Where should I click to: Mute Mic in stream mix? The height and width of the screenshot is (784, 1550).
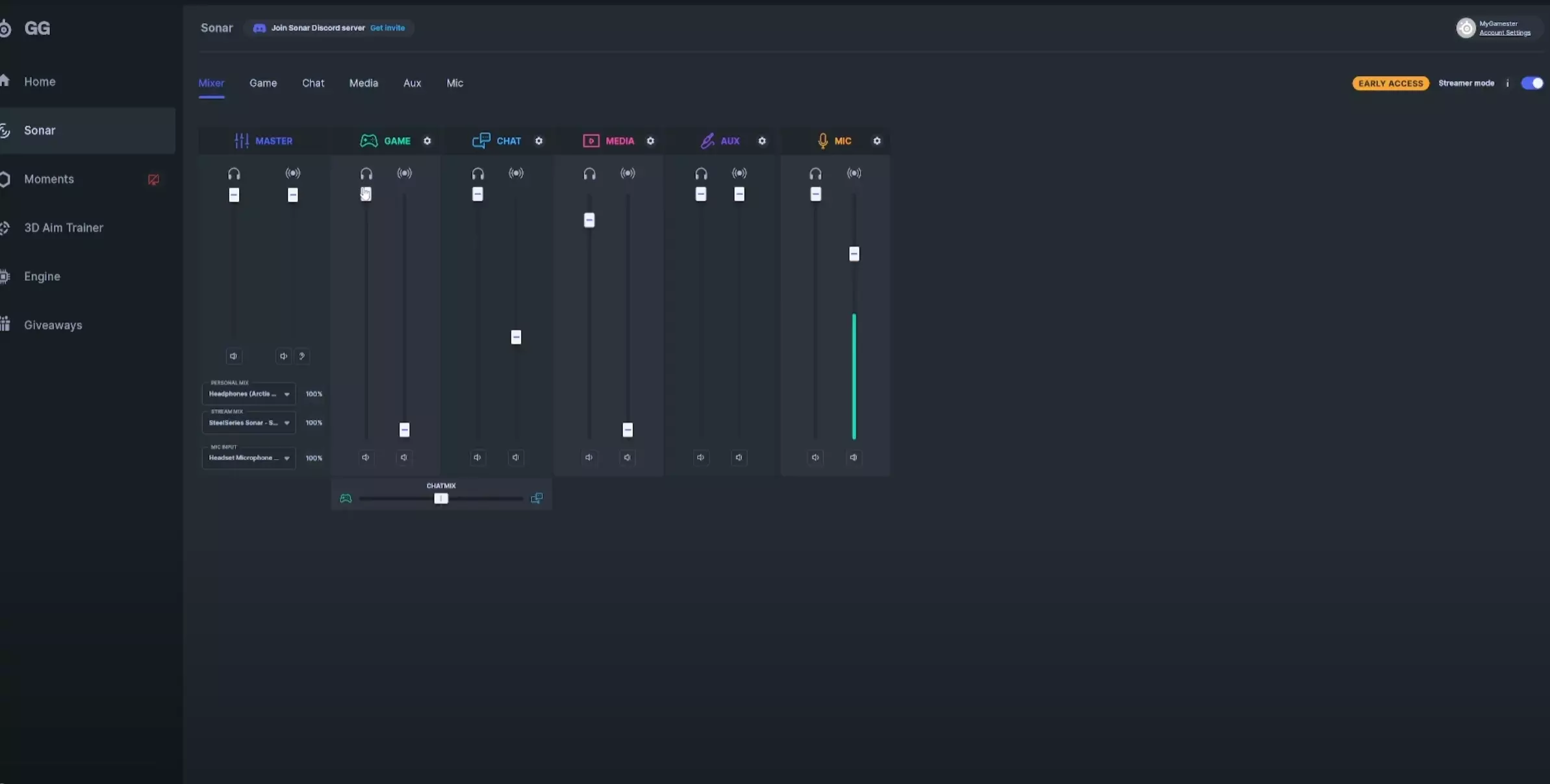pos(854,457)
